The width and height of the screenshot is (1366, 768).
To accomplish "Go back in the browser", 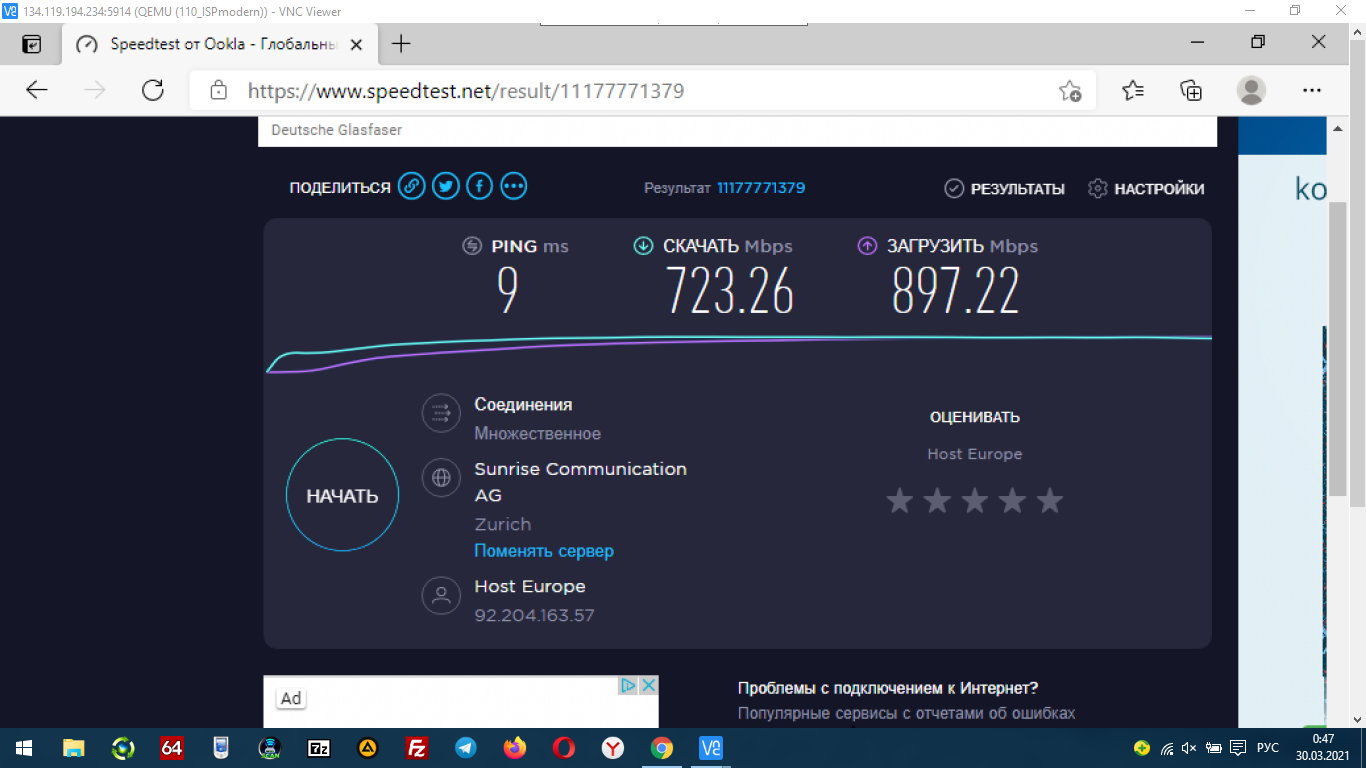I will (37, 91).
